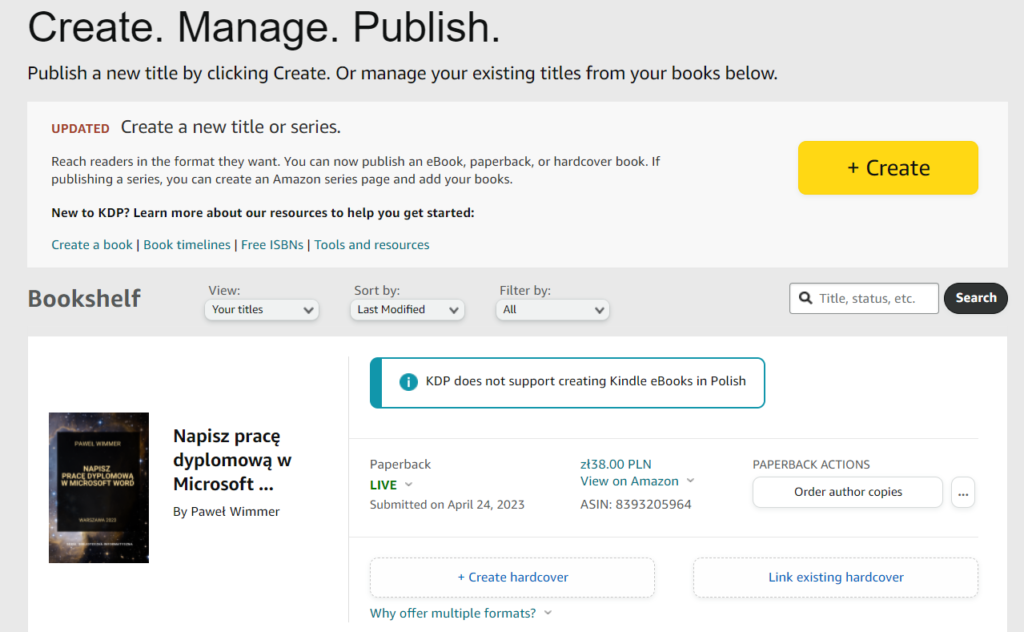Screen dimensions: 1024x632
Task: Focus the Bookshelf title search field
Action: click(876, 298)
